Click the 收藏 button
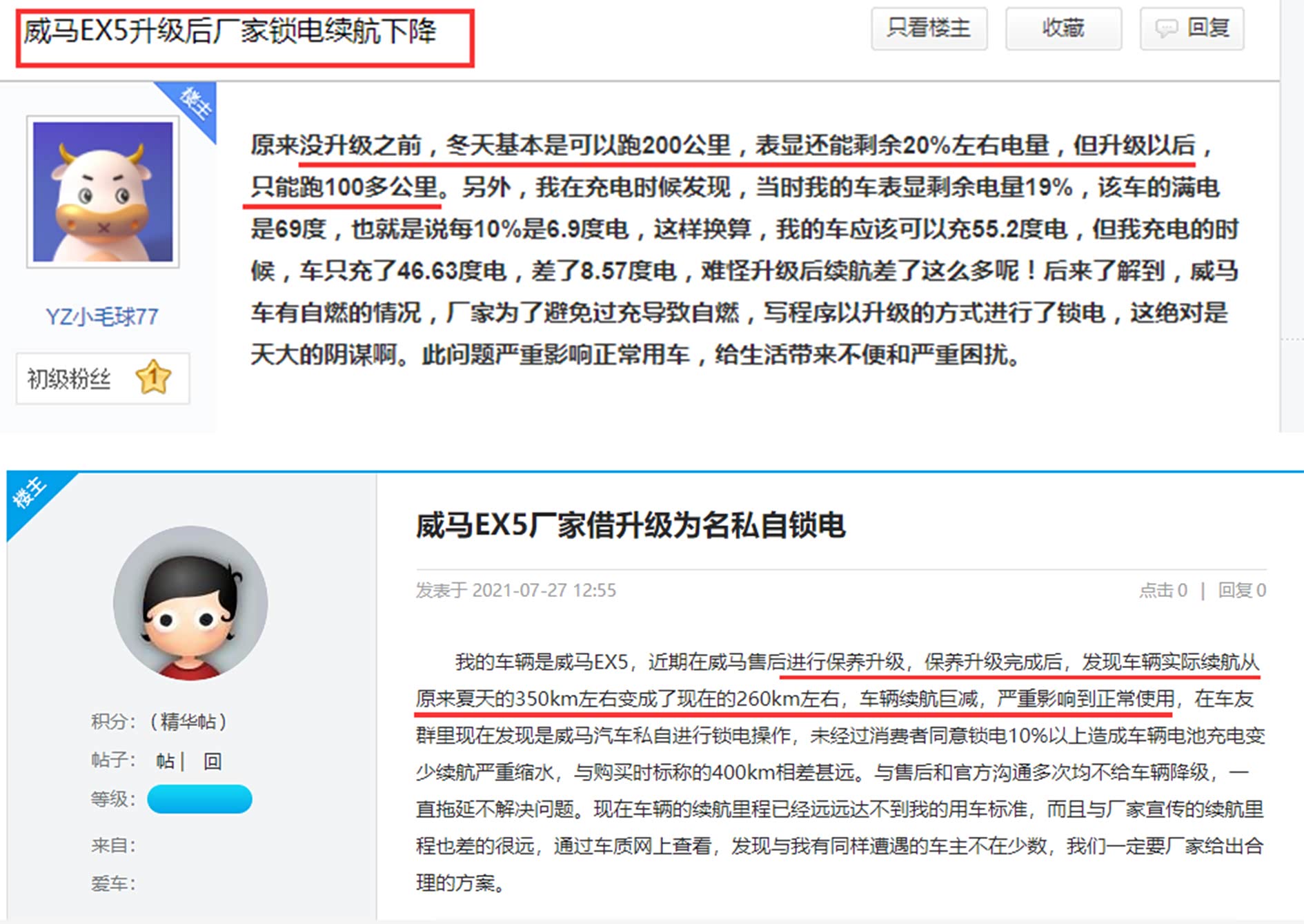 [x=1063, y=29]
